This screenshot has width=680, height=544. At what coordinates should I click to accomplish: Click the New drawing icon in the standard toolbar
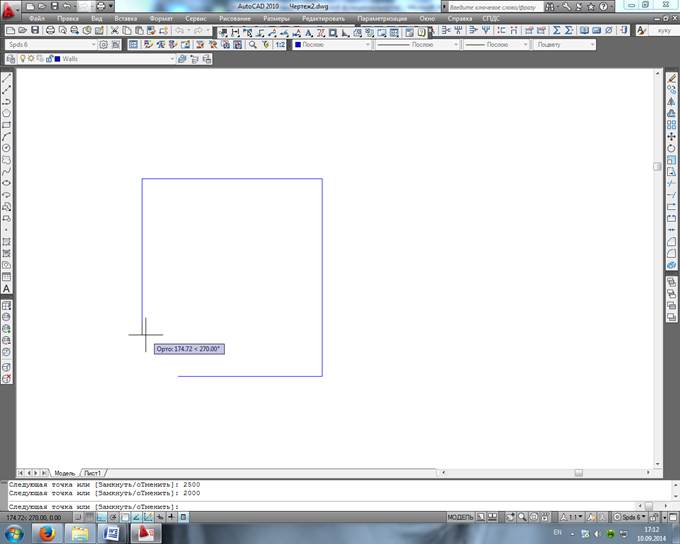point(10,30)
